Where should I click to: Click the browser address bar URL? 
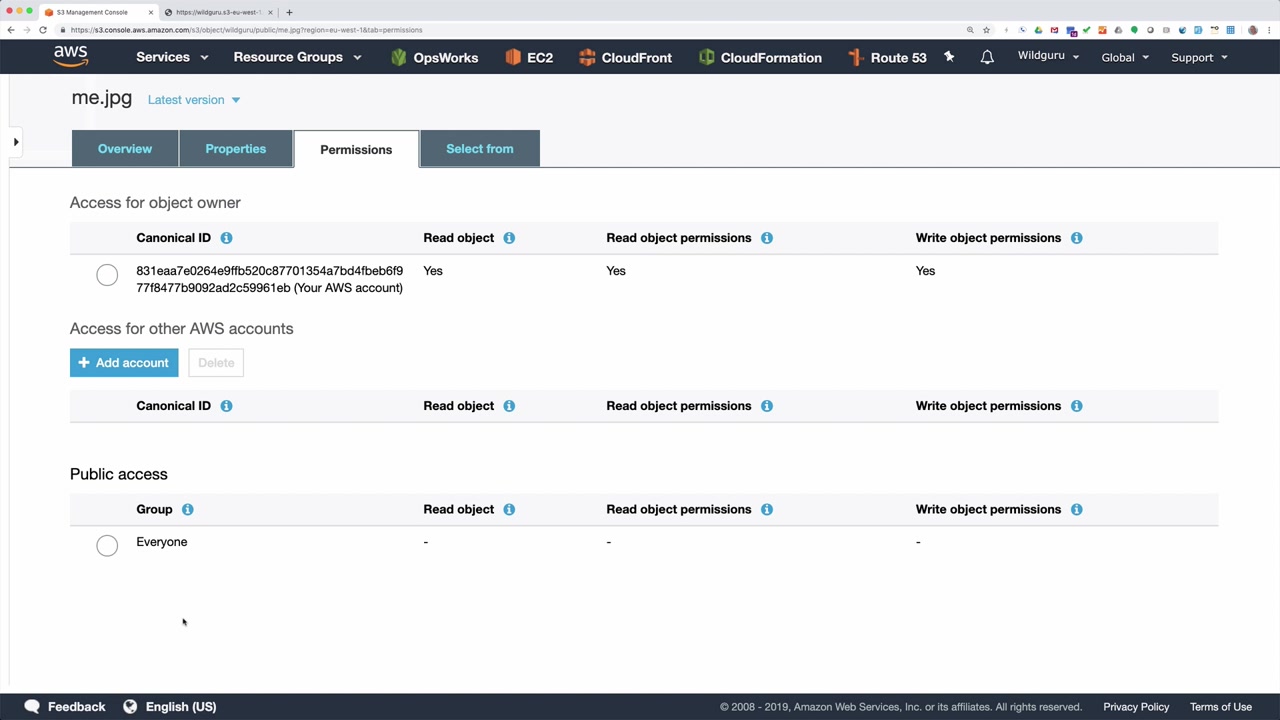246,30
